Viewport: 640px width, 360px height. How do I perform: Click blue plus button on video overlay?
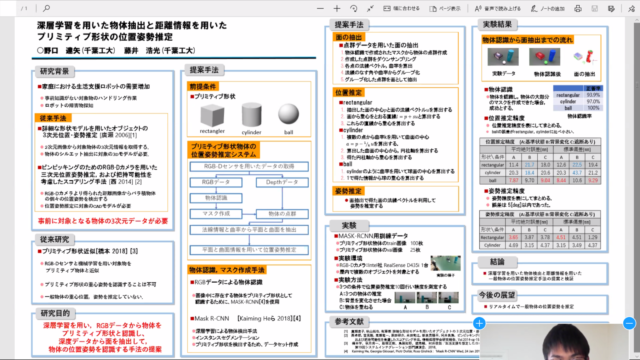[x=479, y=323]
